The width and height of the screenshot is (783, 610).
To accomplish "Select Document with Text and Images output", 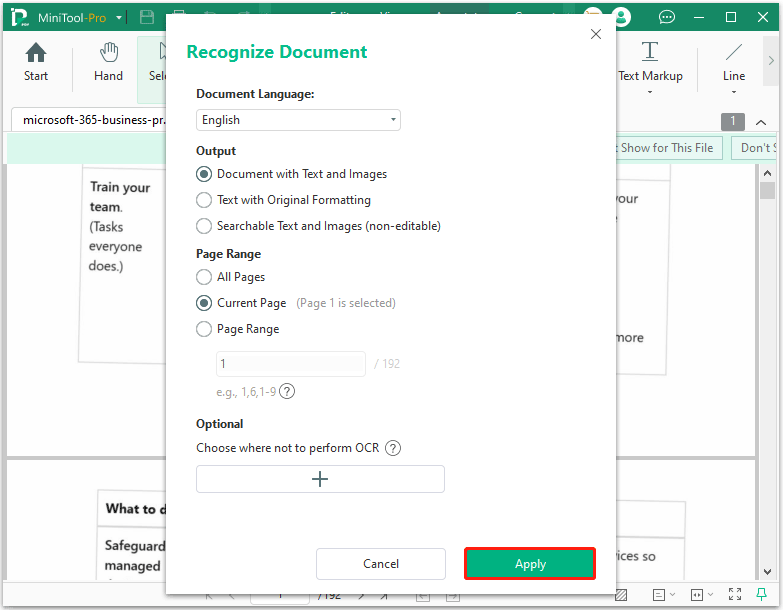I will point(204,174).
